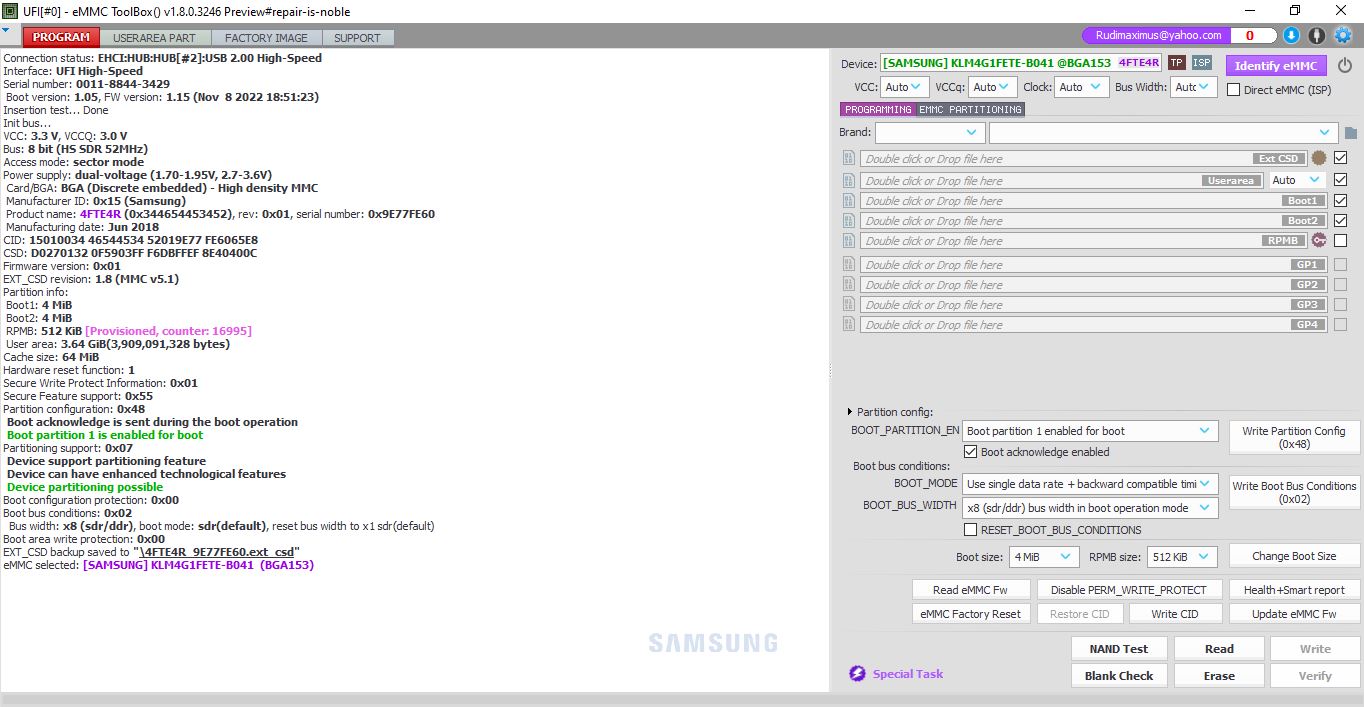
Task: Click the TP badge icon
Action: [1177, 63]
